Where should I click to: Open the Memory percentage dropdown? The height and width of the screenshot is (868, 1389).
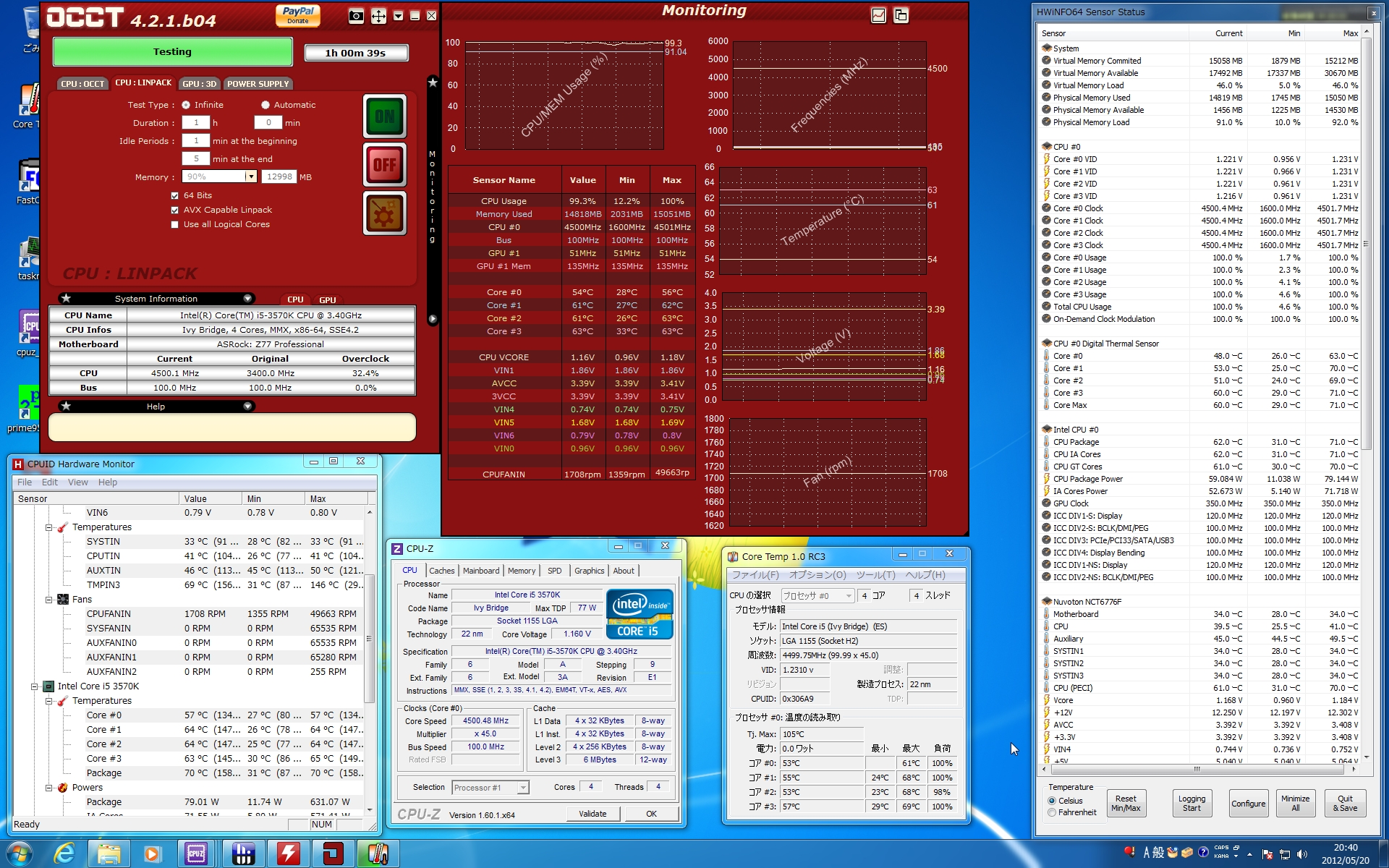[x=251, y=177]
